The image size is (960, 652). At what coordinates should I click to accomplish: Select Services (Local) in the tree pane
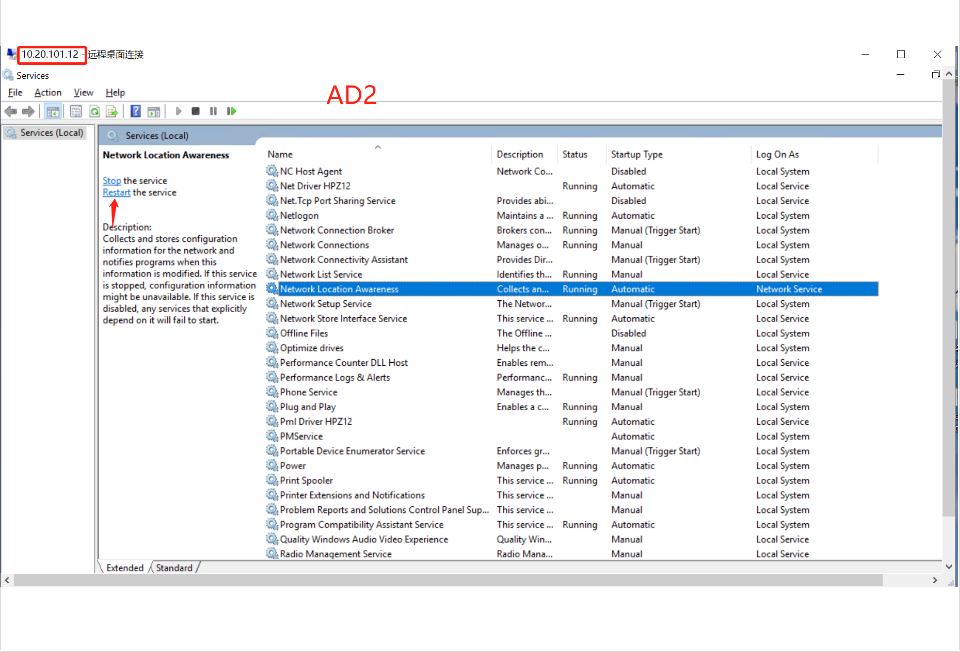(x=45, y=133)
